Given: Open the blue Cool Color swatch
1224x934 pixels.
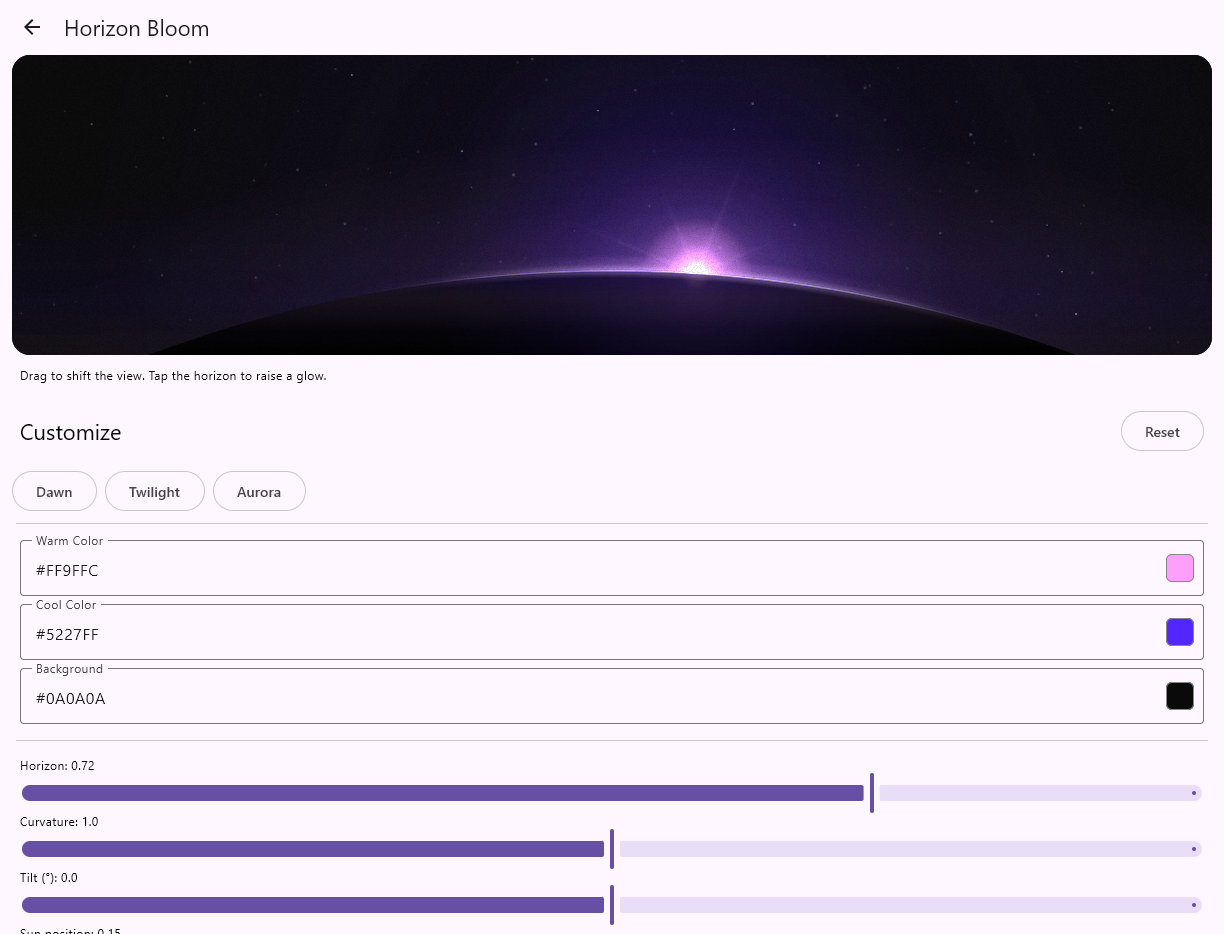Looking at the screenshot, I should 1180,632.
